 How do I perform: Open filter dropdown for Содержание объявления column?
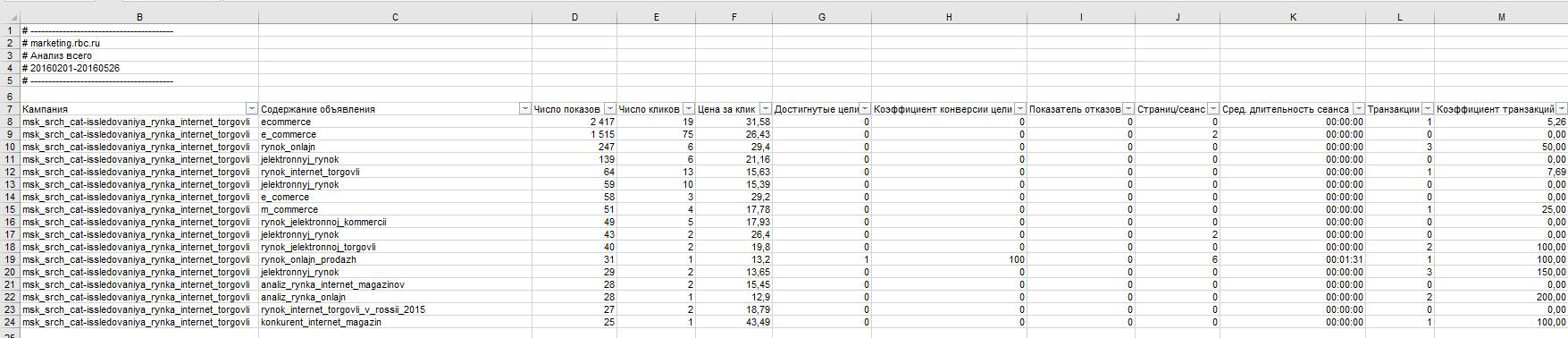(524, 109)
